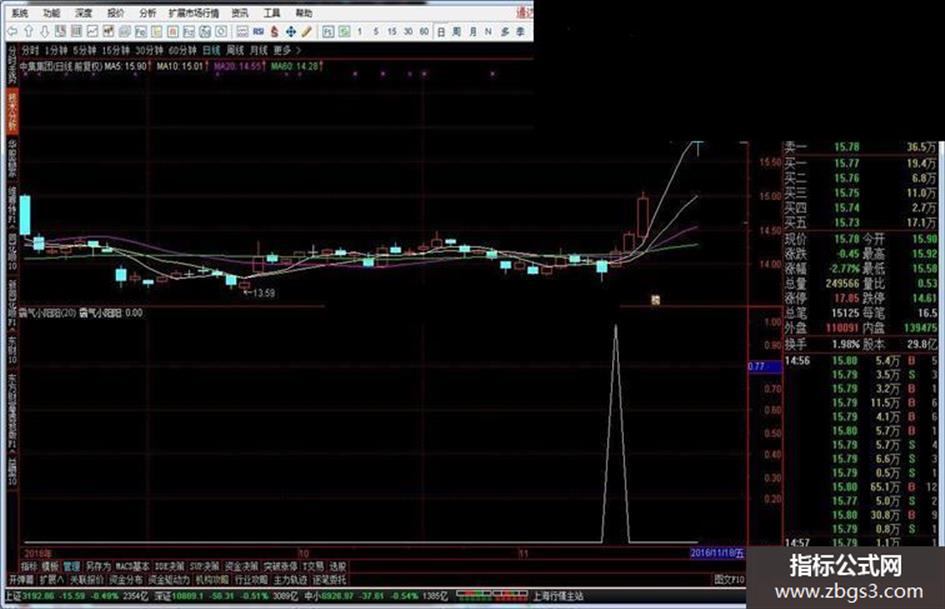Viewport: 945px width, 609px height.
Task: Select monthly period "月" in toolbar
Action: click(x=472, y=31)
